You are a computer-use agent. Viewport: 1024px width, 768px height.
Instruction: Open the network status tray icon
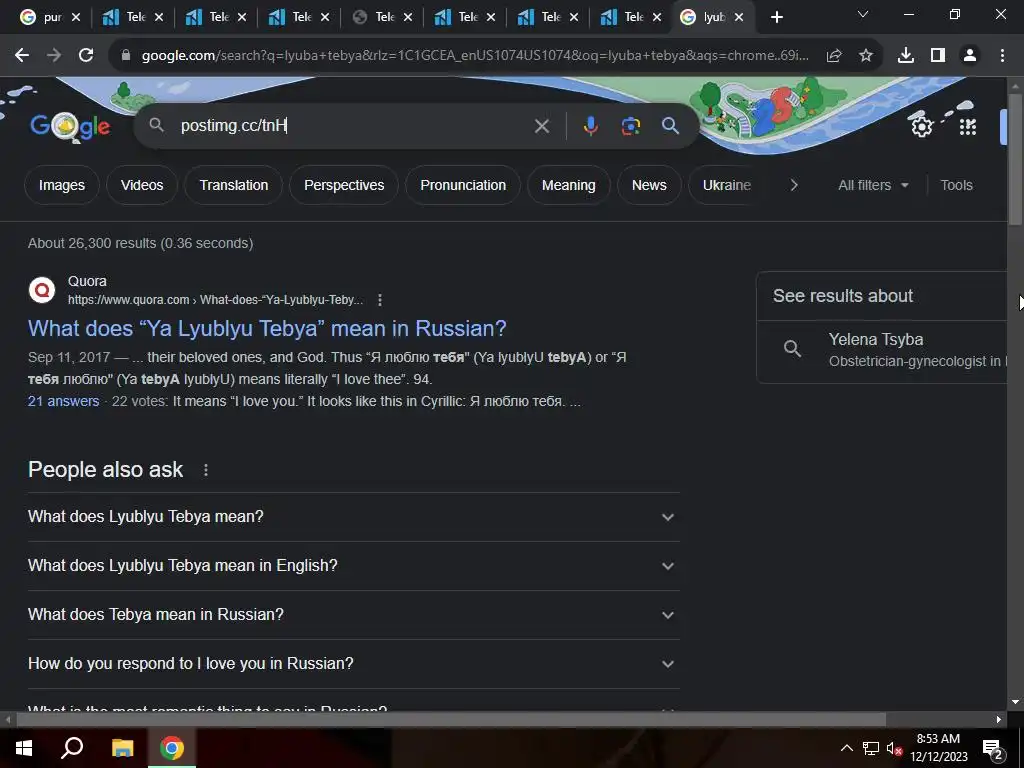pos(871,748)
